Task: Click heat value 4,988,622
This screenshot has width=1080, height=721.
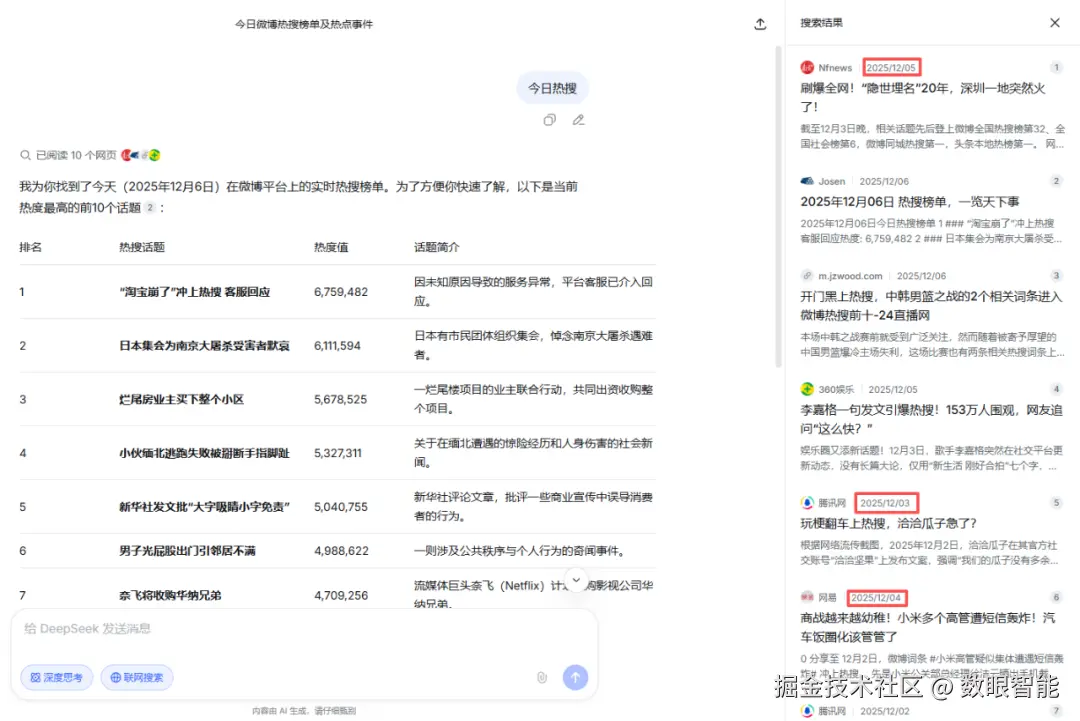Action: tap(341, 551)
